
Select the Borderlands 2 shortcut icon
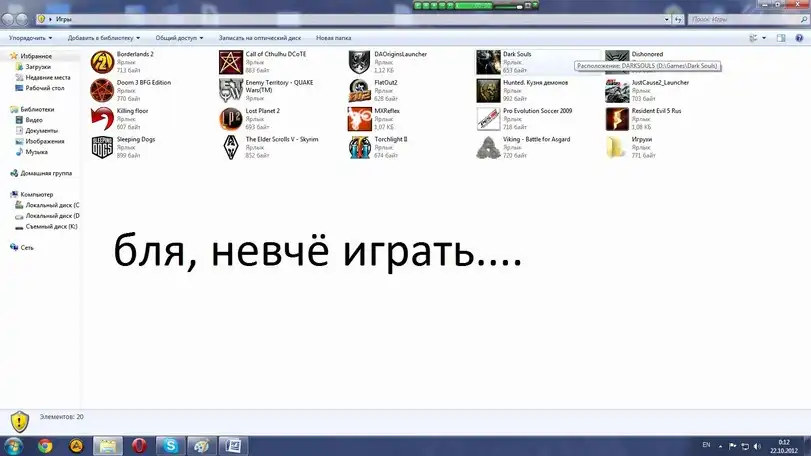pos(102,62)
